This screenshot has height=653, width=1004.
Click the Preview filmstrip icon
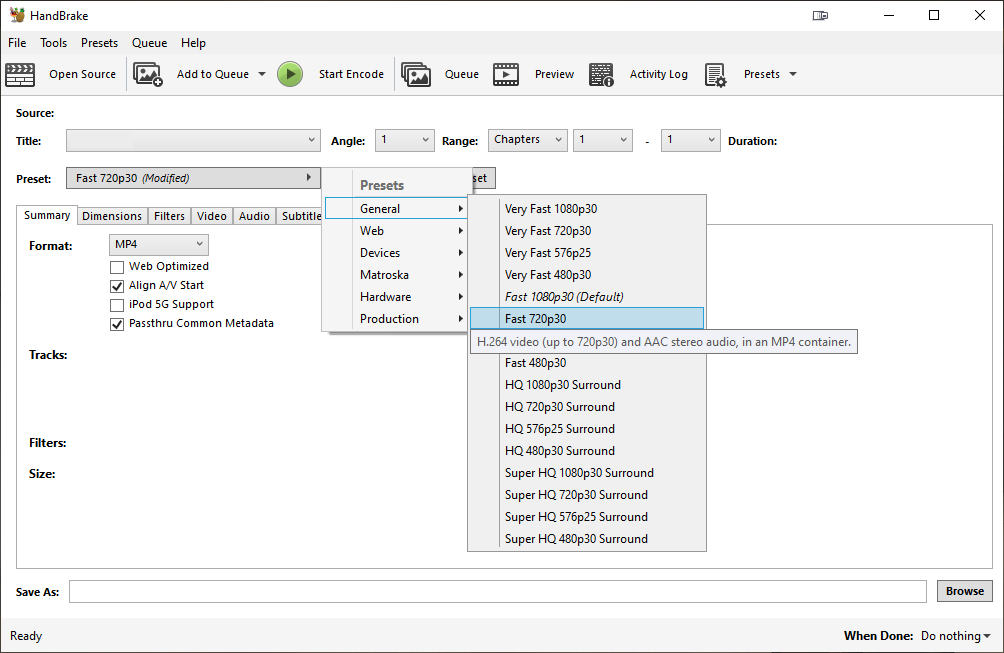click(x=506, y=74)
